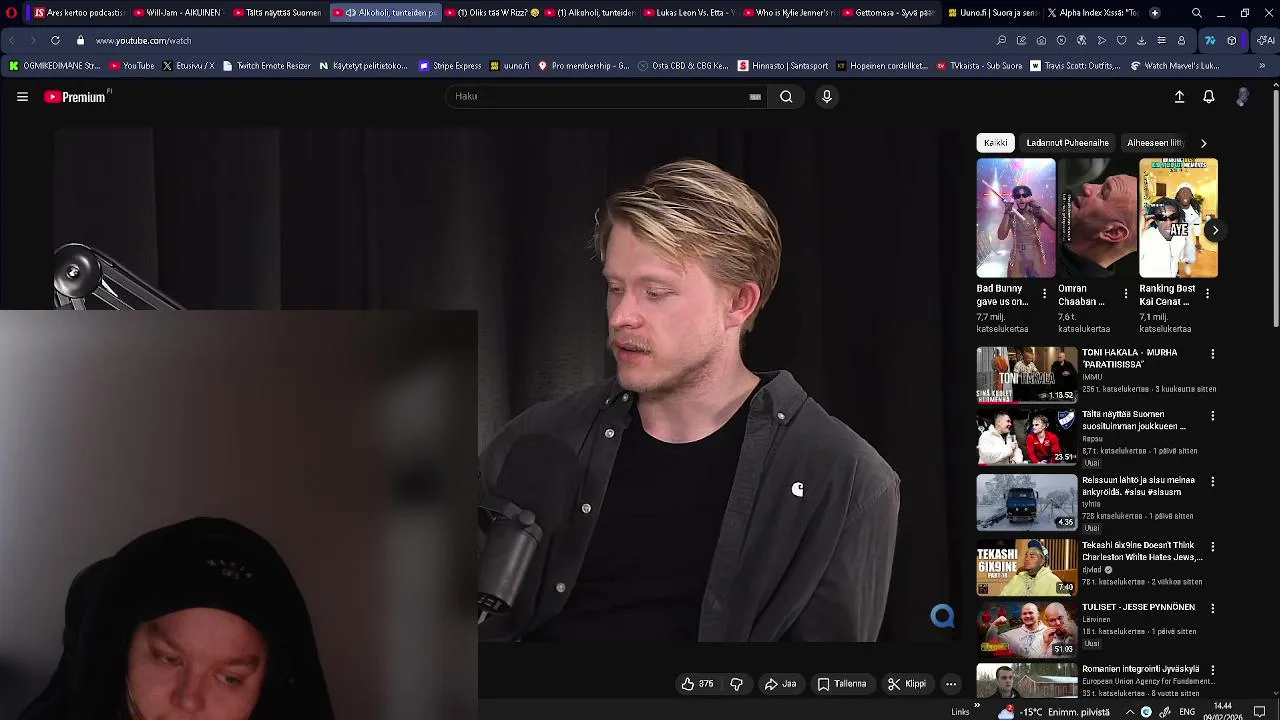Open the YouTube hamburger guide menu
1280x720 pixels.
[x=22, y=97]
